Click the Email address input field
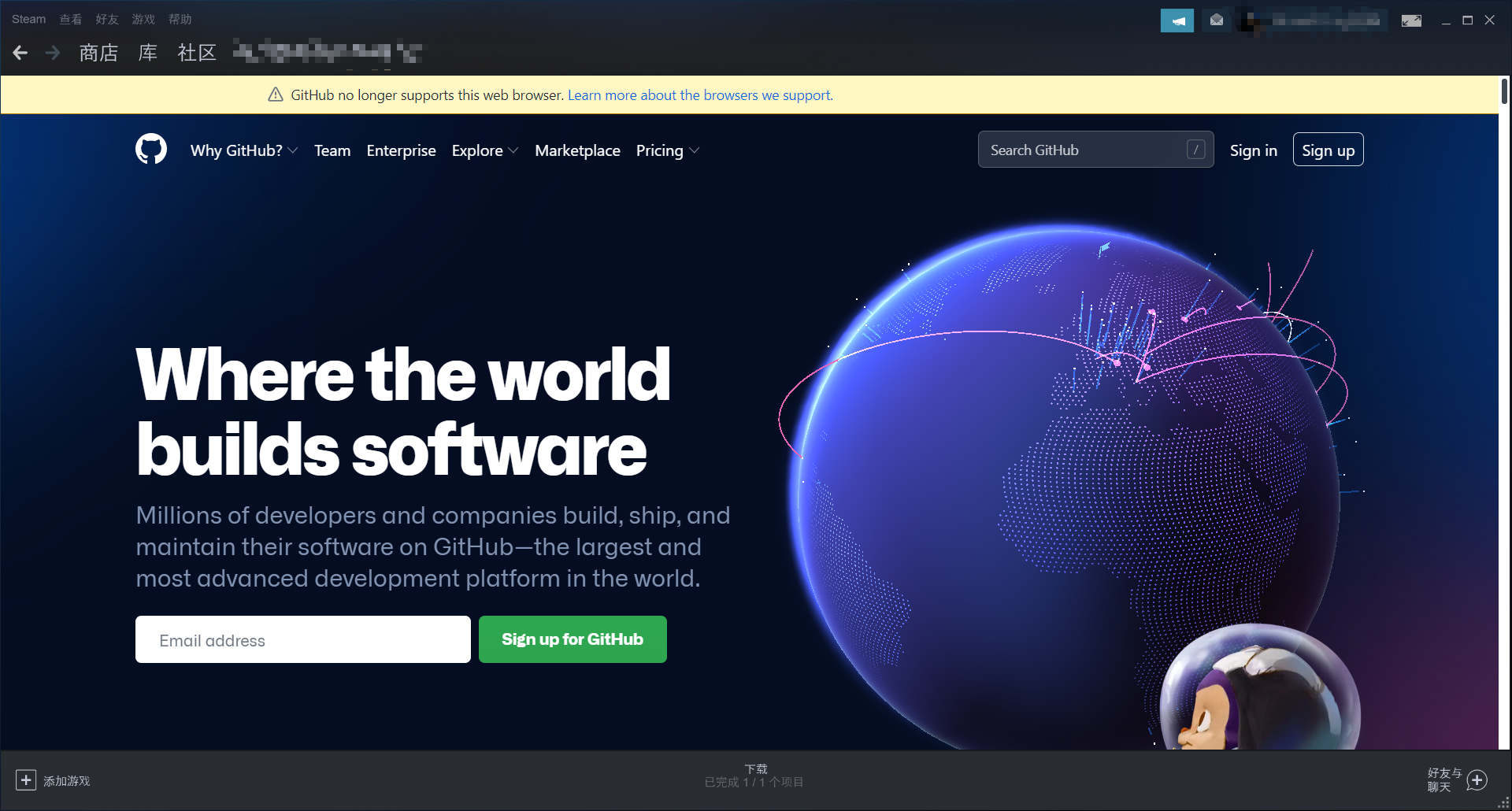 (x=302, y=639)
